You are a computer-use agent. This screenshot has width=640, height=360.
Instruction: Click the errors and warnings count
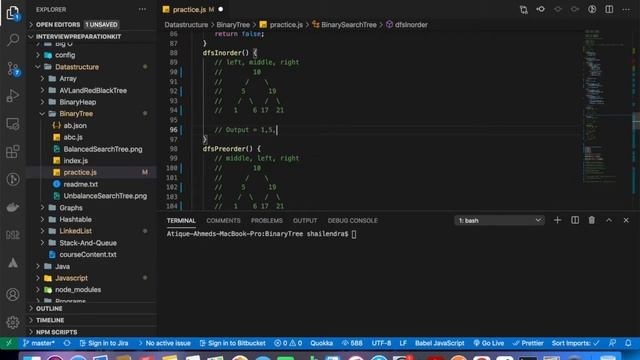pyautogui.click(x=288, y=343)
